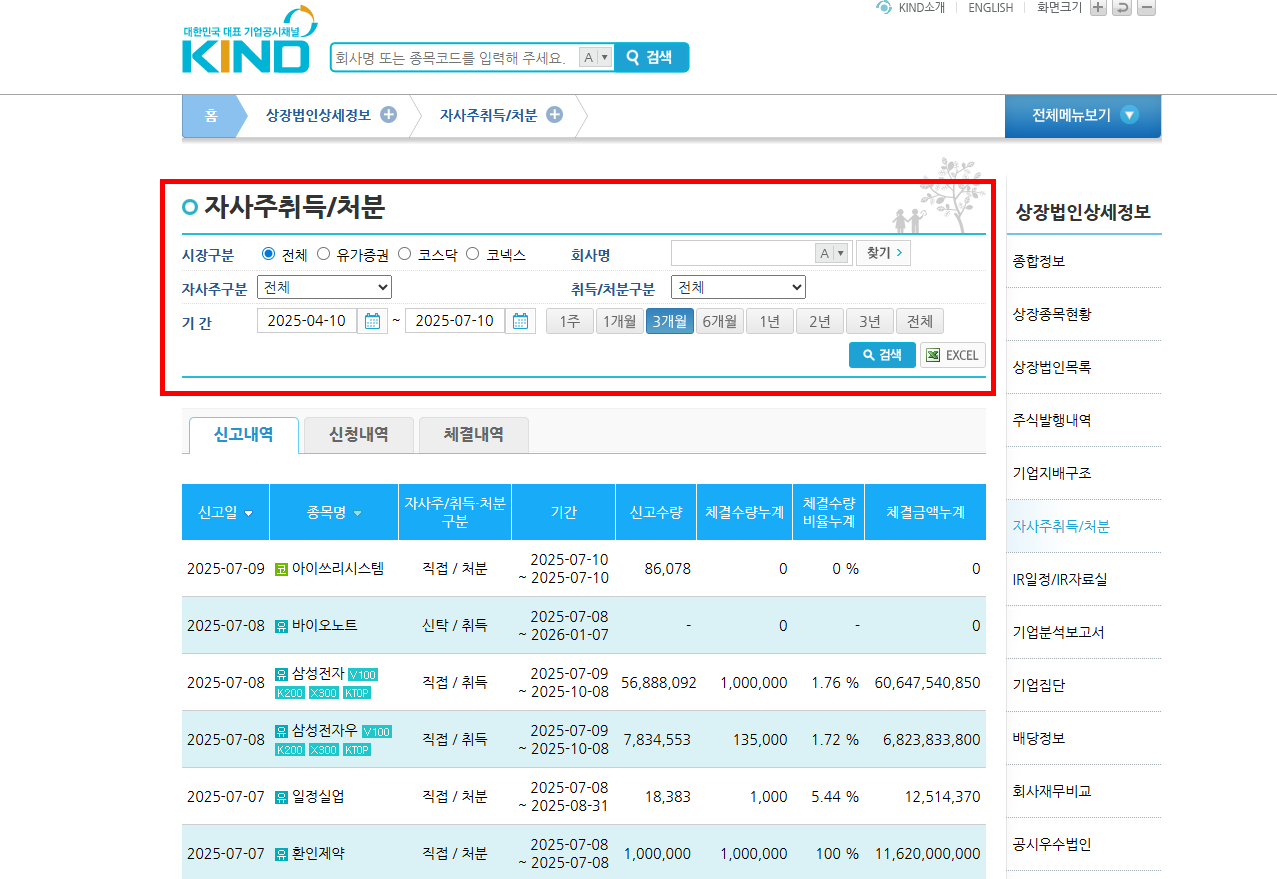
Task: Export results using the EXCEL icon
Action: coord(951,354)
